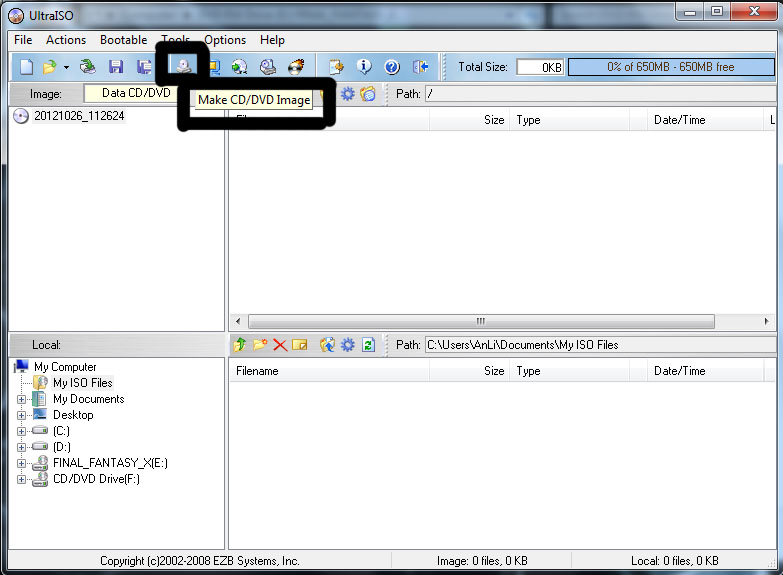Click the Size column header in the Local file list
Screen dimensions: 783x575
469,371
